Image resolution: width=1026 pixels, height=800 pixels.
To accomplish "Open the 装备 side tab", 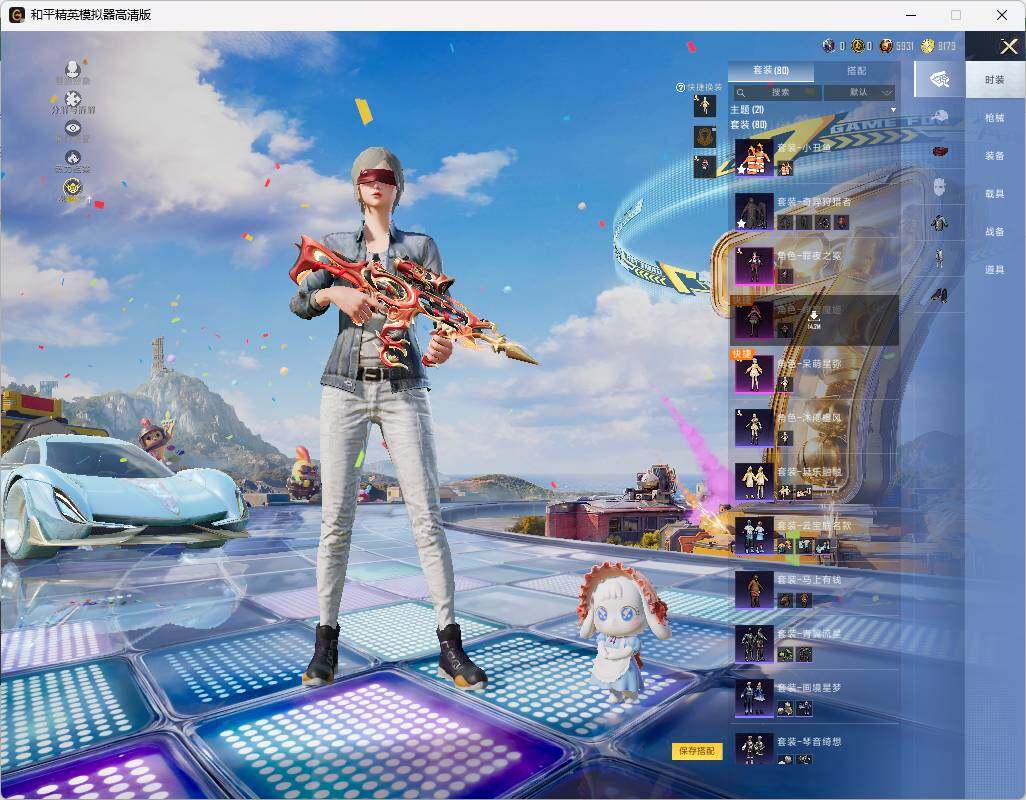I will pyautogui.click(x=995, y=156).
